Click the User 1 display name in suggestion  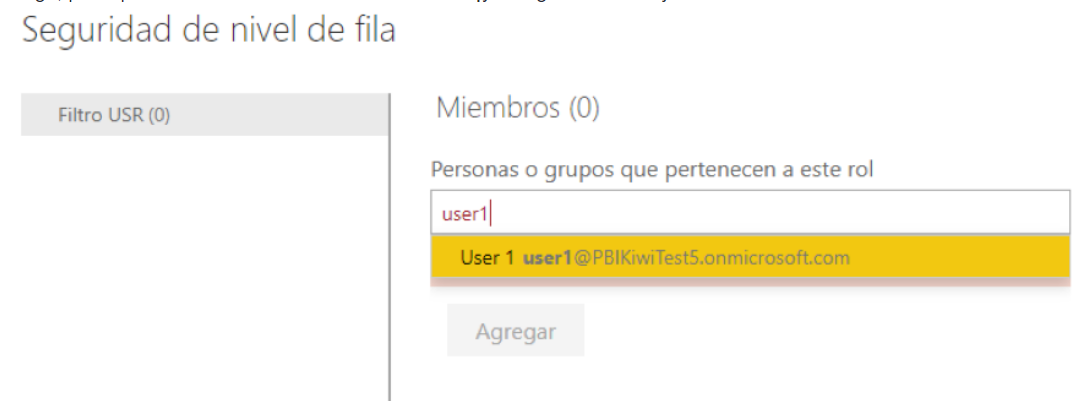488,258
